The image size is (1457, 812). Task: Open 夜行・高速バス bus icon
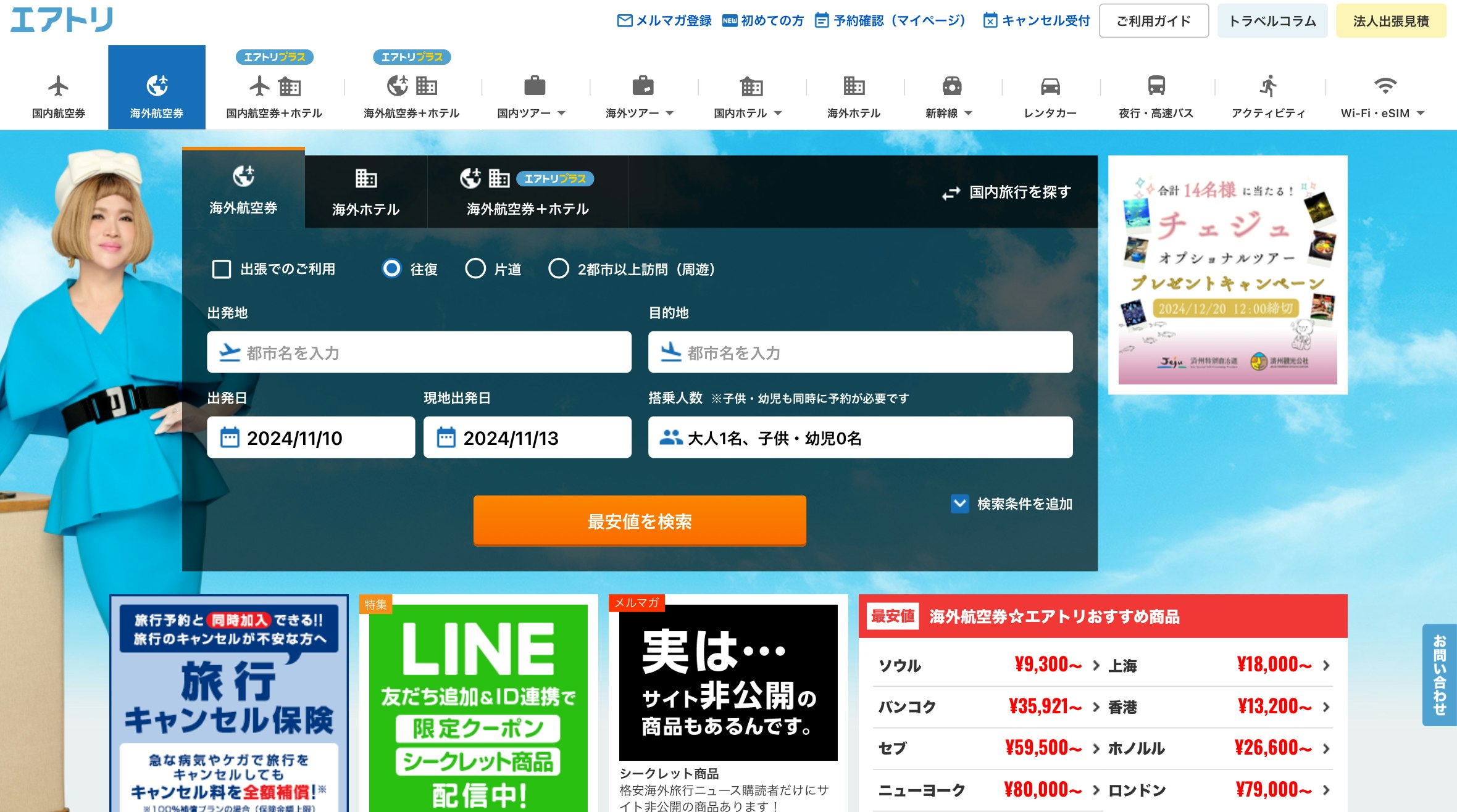pos(1156,86)
